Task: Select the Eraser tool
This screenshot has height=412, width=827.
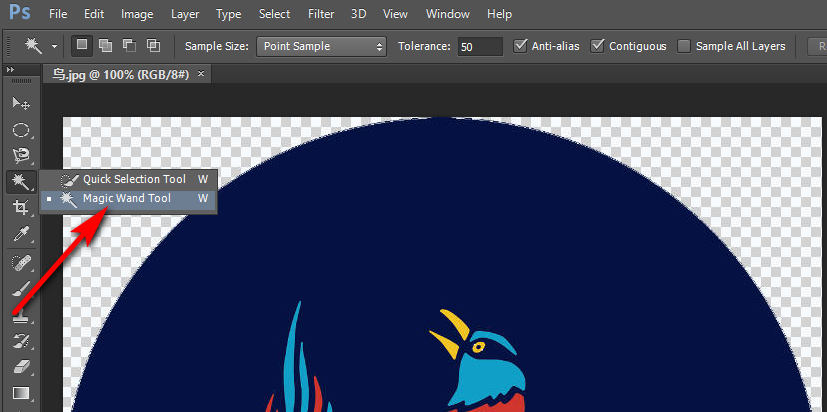Action: pyautogui.click(x=21, y=366)
